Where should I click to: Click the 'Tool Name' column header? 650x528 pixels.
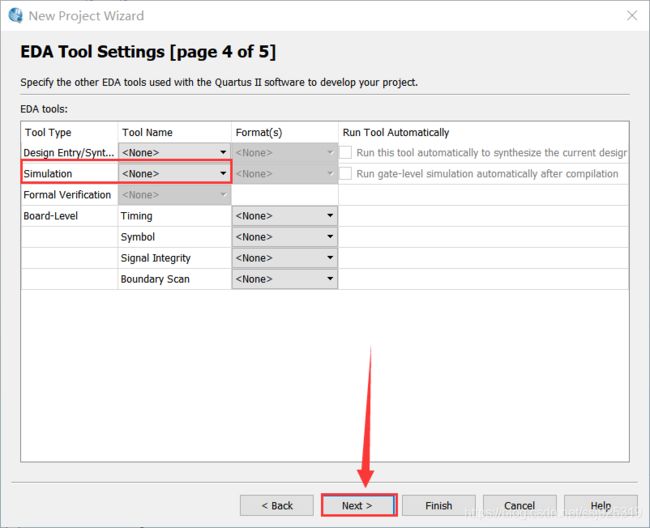[x=175, y=132]
